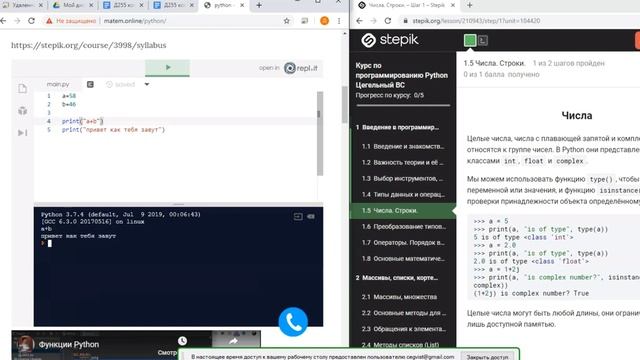
Task: Open the 'Функции Python' video title
Action: tap(69, 344)
